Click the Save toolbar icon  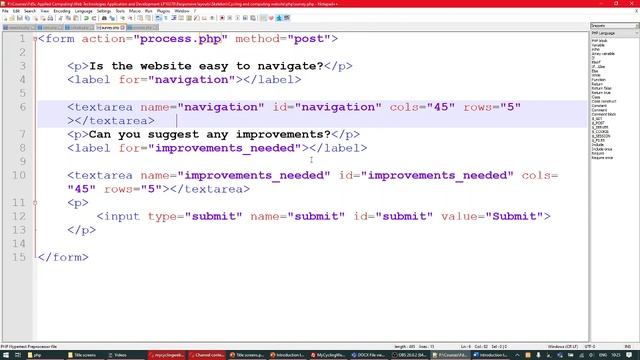pyautogui.click(x=20, y=18)
